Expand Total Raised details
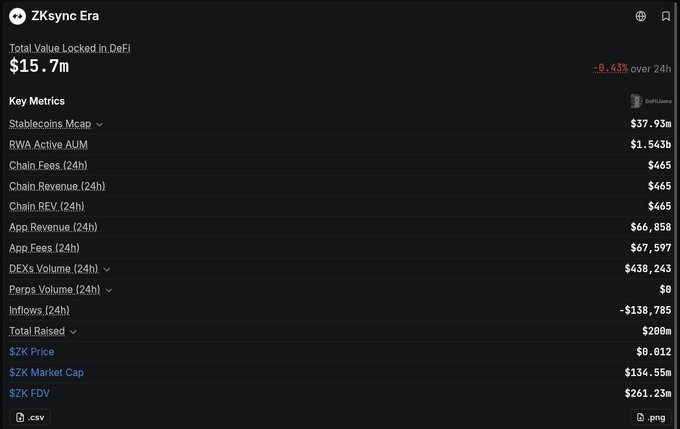 click(x=73, y=332)
